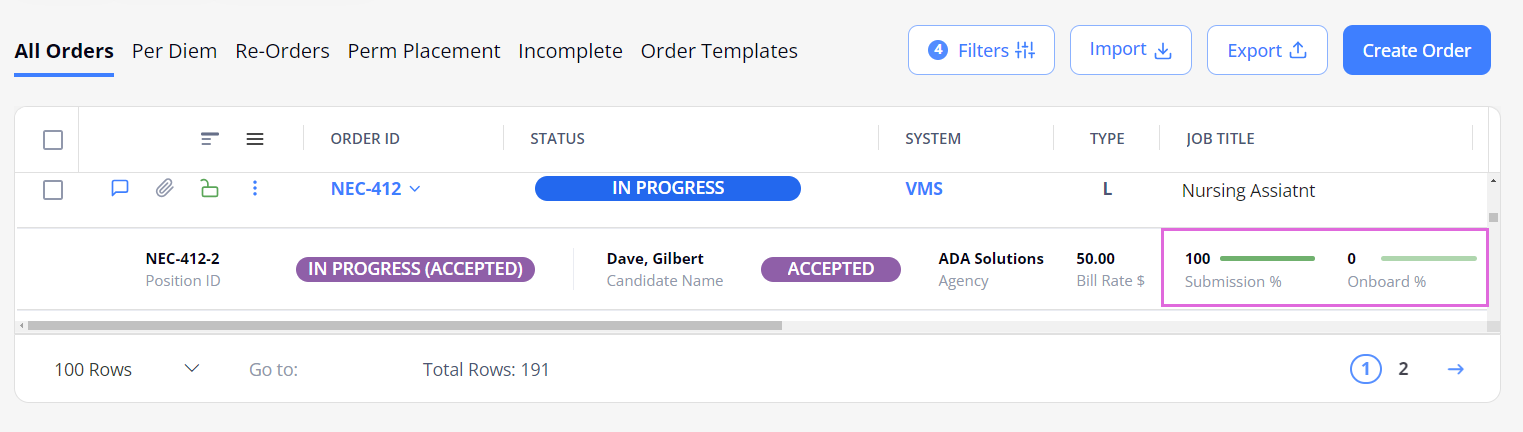Click the green unlock icon on NEC-412
Viewport: 1523px width, 432px height.
point(209,188)
